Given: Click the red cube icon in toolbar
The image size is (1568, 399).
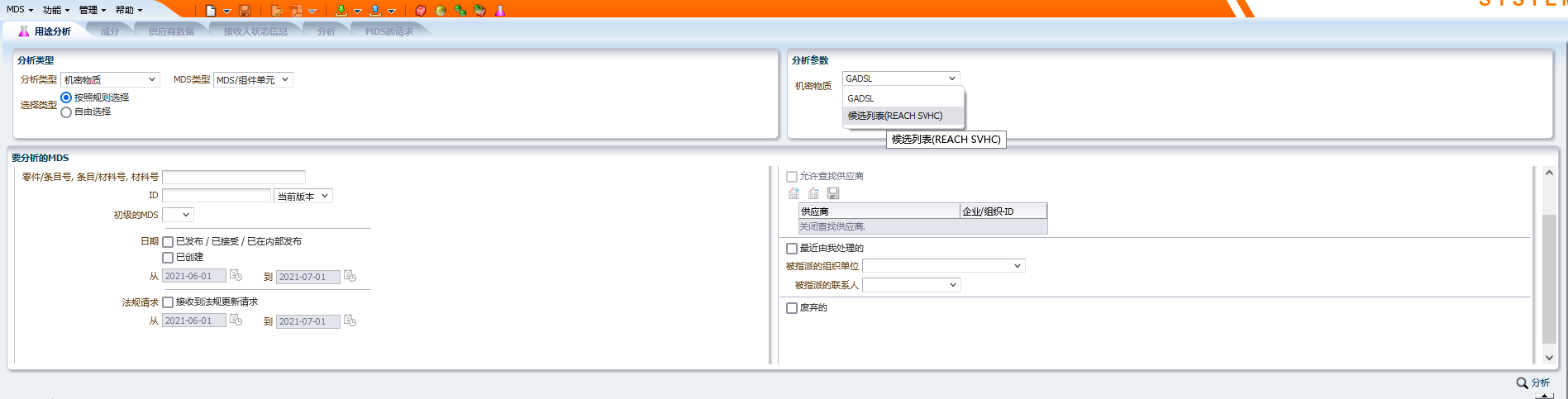Looking at the screenshot, I should 421,11.
